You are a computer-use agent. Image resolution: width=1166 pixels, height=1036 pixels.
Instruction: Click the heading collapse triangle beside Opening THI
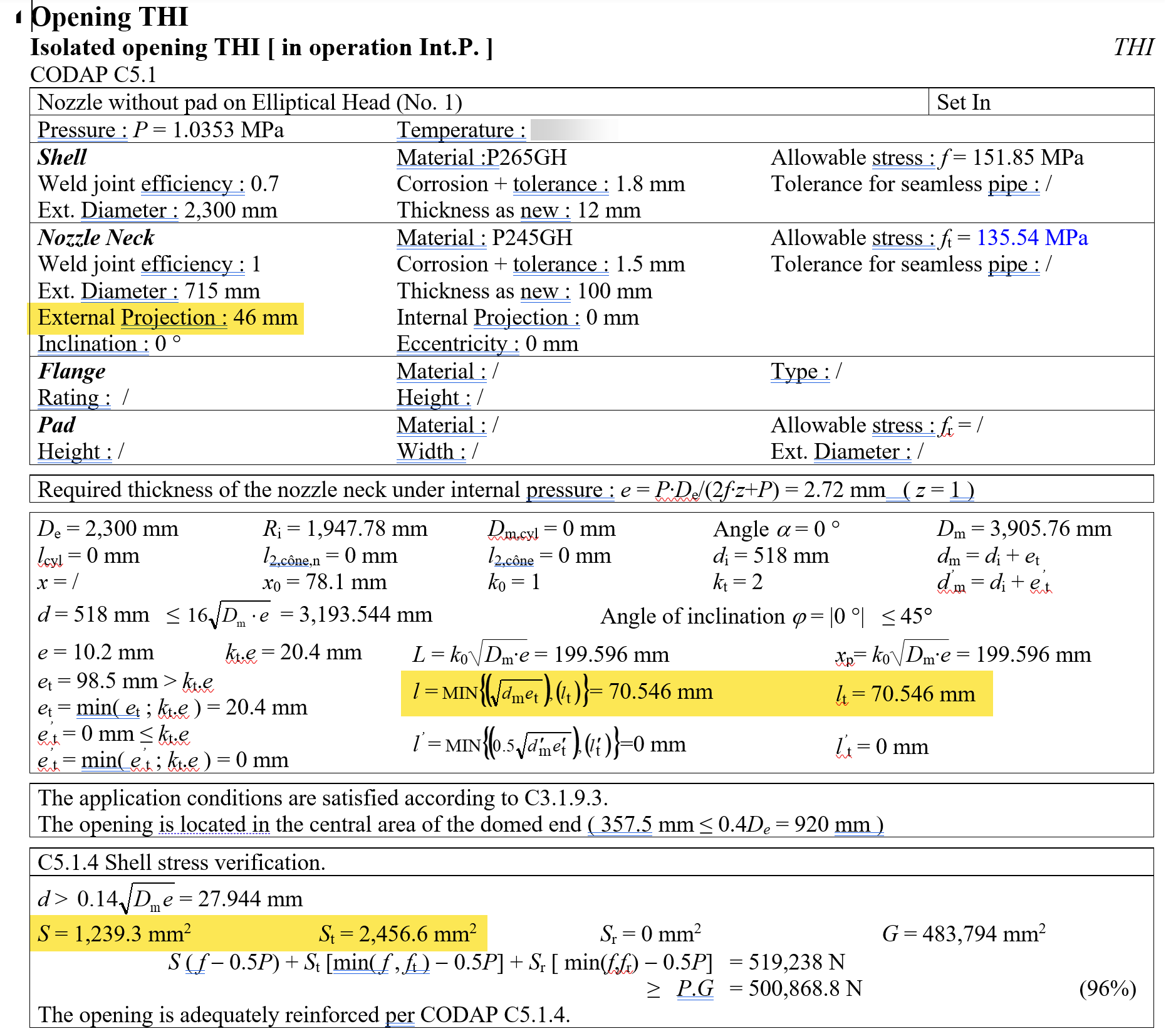(19, 18)
